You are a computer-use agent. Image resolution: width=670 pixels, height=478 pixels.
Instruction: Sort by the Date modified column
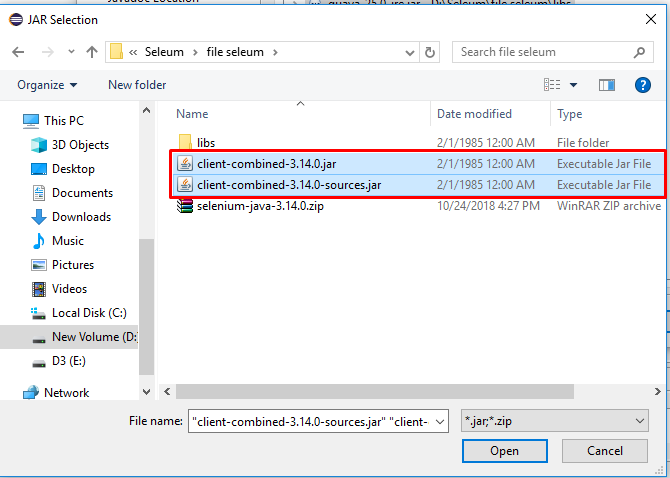(x=474, y=114)
